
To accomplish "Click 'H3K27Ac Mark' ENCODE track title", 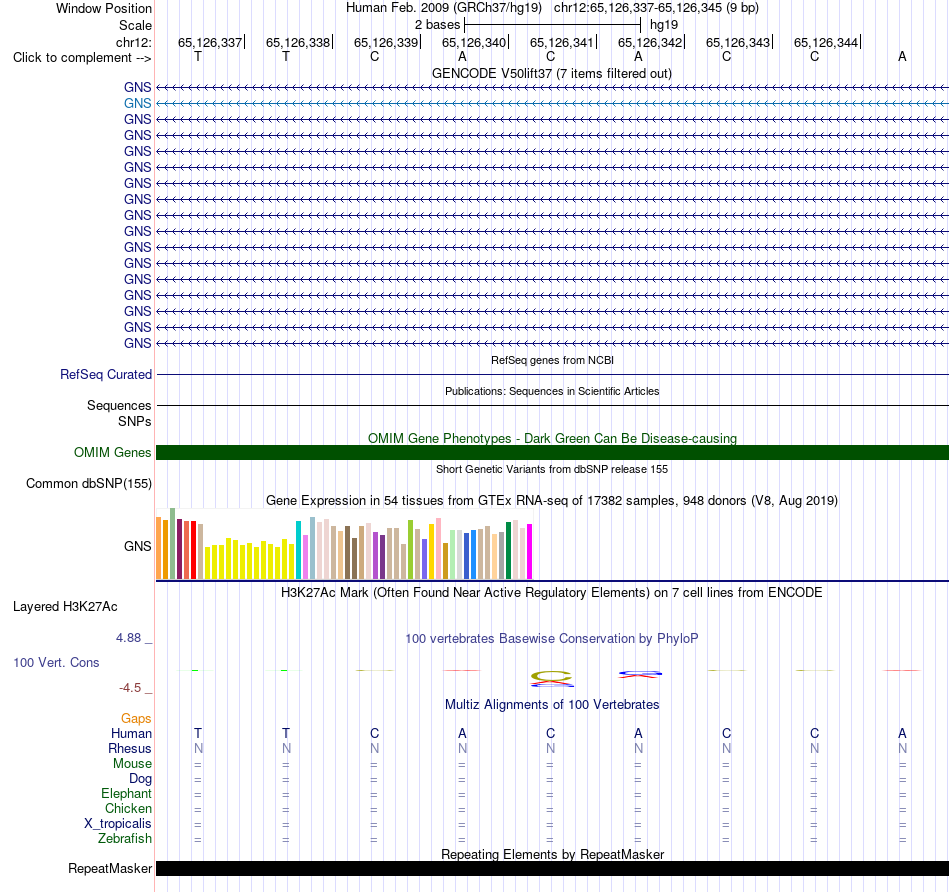I will pyautogui.click(x=552, y=593).
